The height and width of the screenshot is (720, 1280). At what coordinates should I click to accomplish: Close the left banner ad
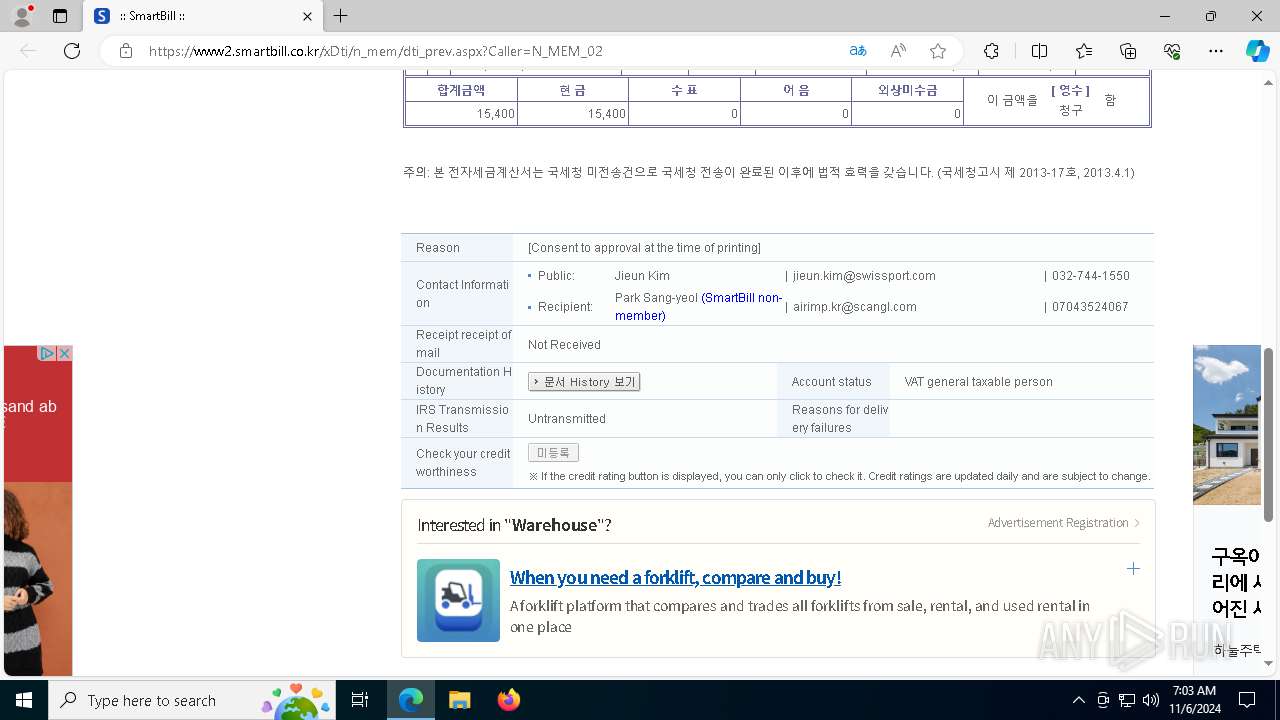64,353
